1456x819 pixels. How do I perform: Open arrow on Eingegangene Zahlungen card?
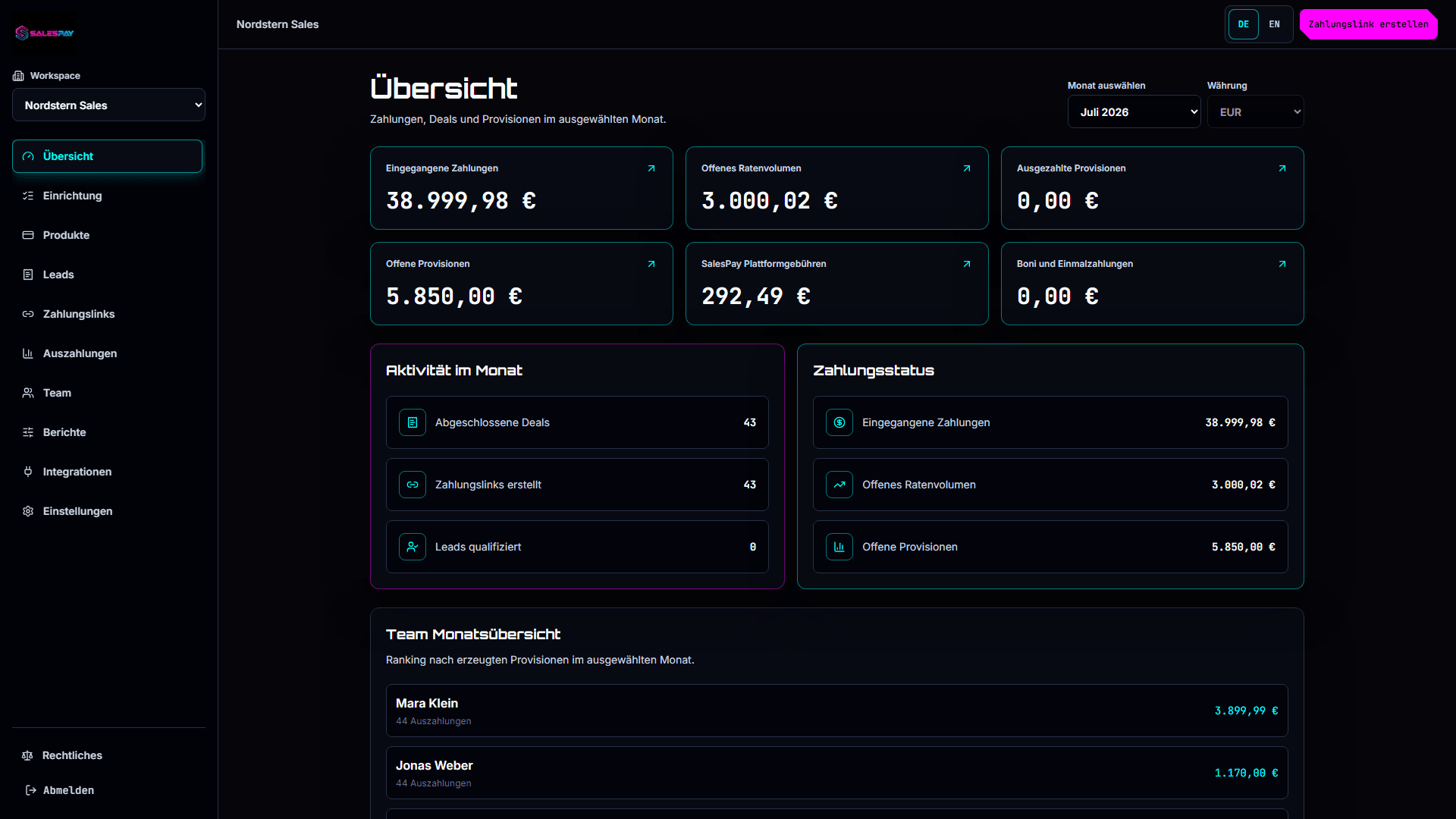tap(651, 168)
